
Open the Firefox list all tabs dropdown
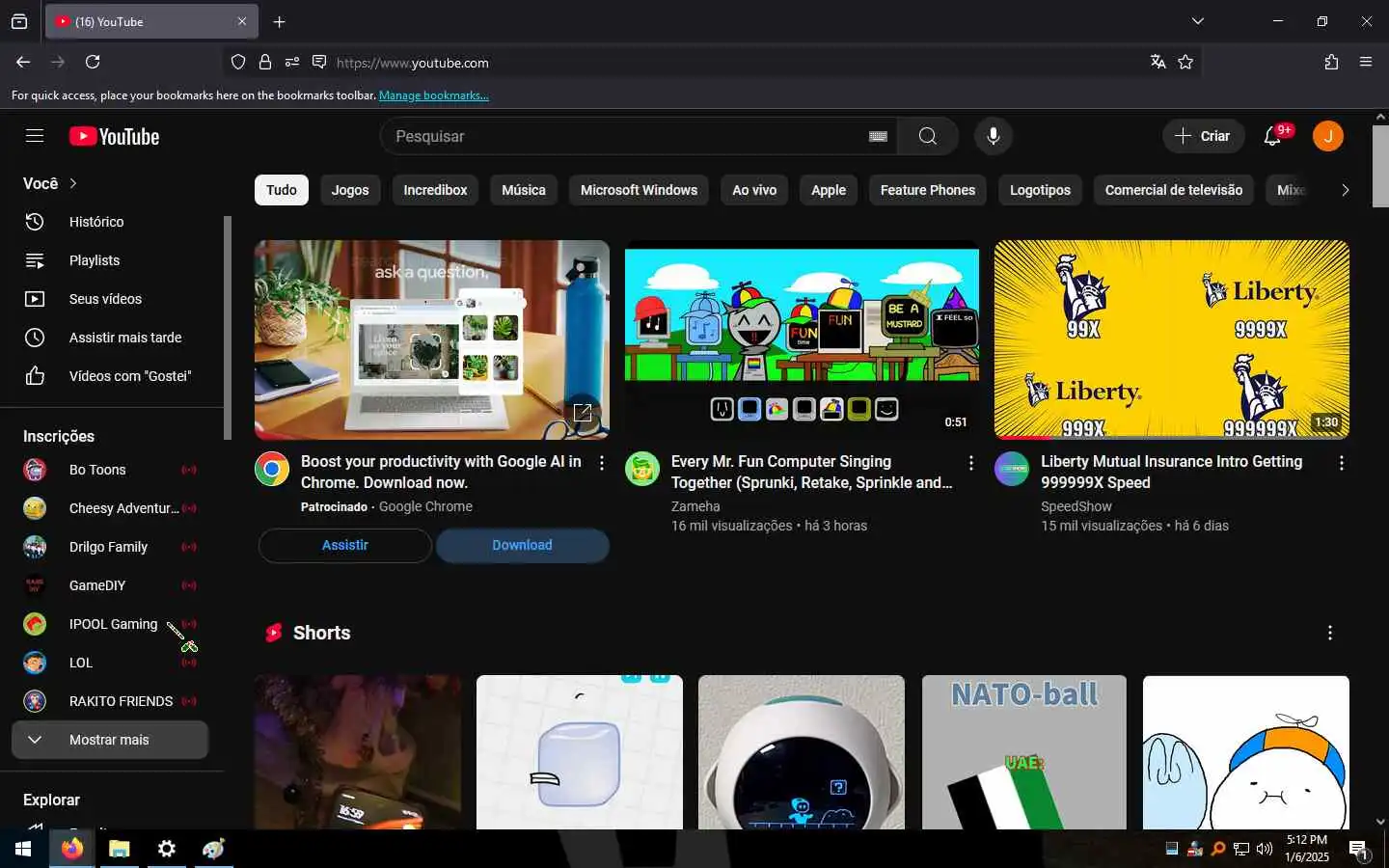coord(1197,21)
